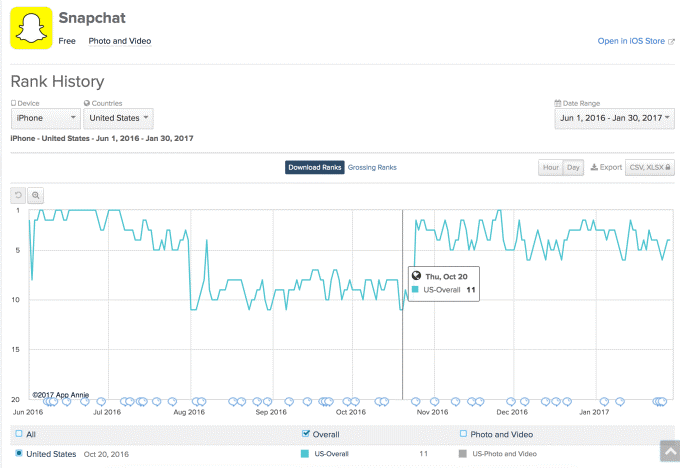Select the Download Ranks tab
This screenshot has width=680, height=468.
[315, 167]
